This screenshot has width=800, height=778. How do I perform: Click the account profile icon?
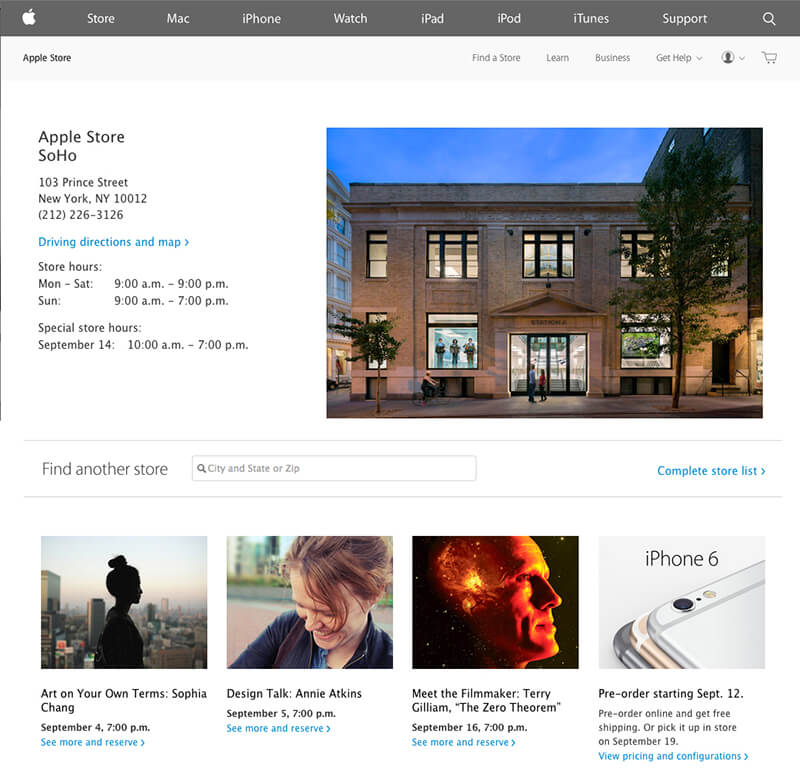tap(728, 57)
